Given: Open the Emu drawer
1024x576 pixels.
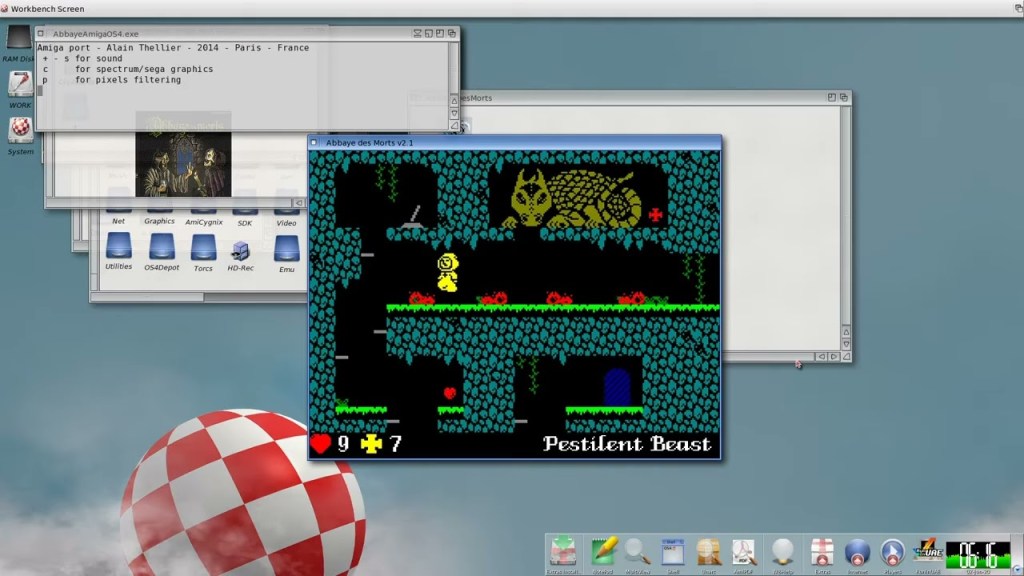Looking at the screenshot, I should (286, 247).
